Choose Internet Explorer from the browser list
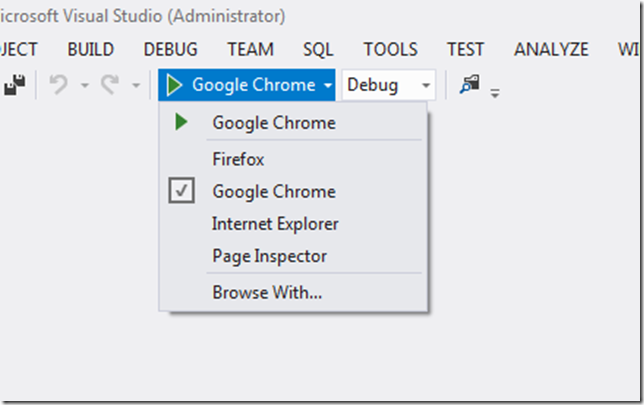This screenshot has width=644, height=405. [x=275, y=224]
